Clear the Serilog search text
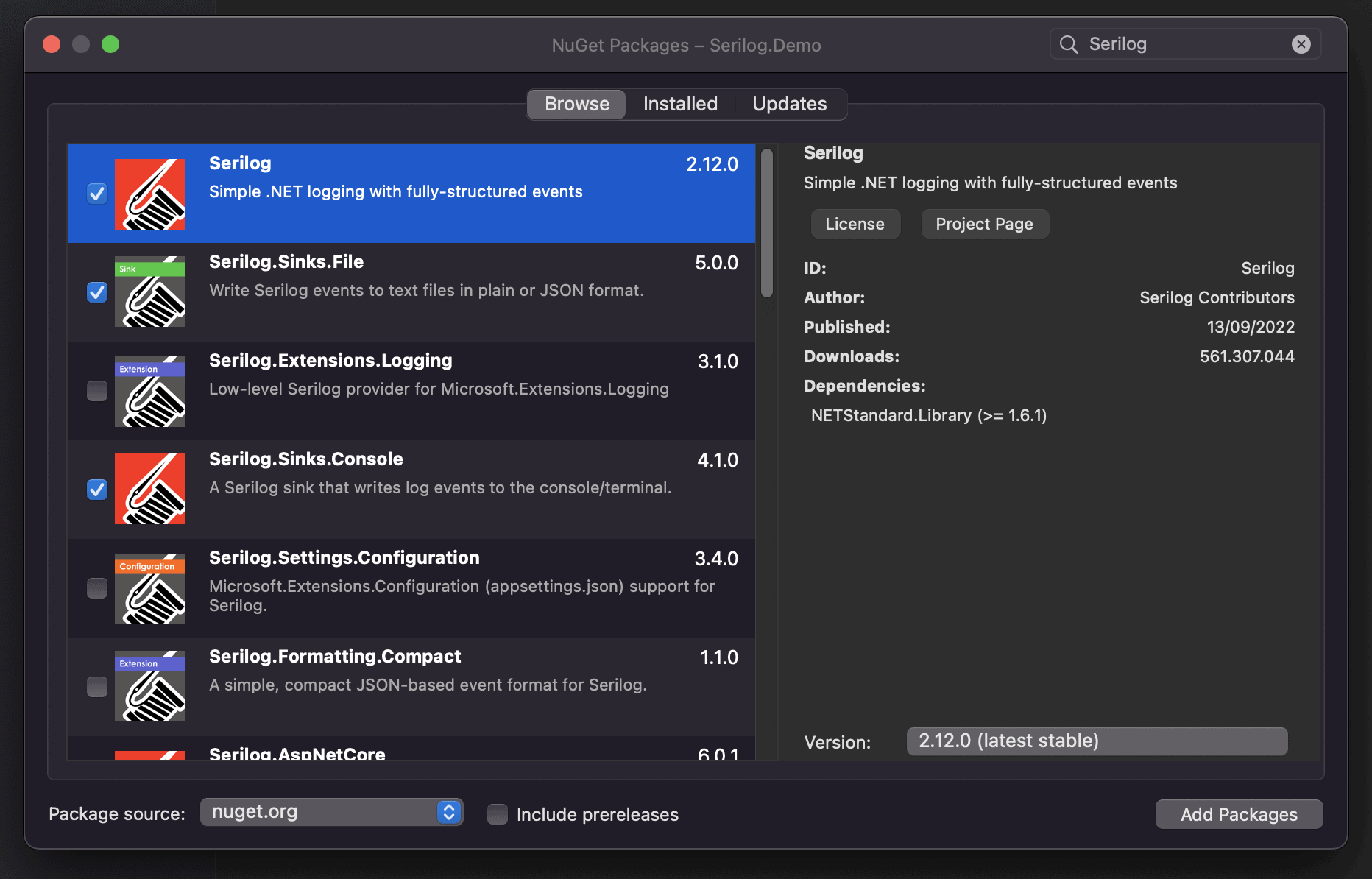The width and height of the screenshot is (1372, 879). click(1301, 44)
